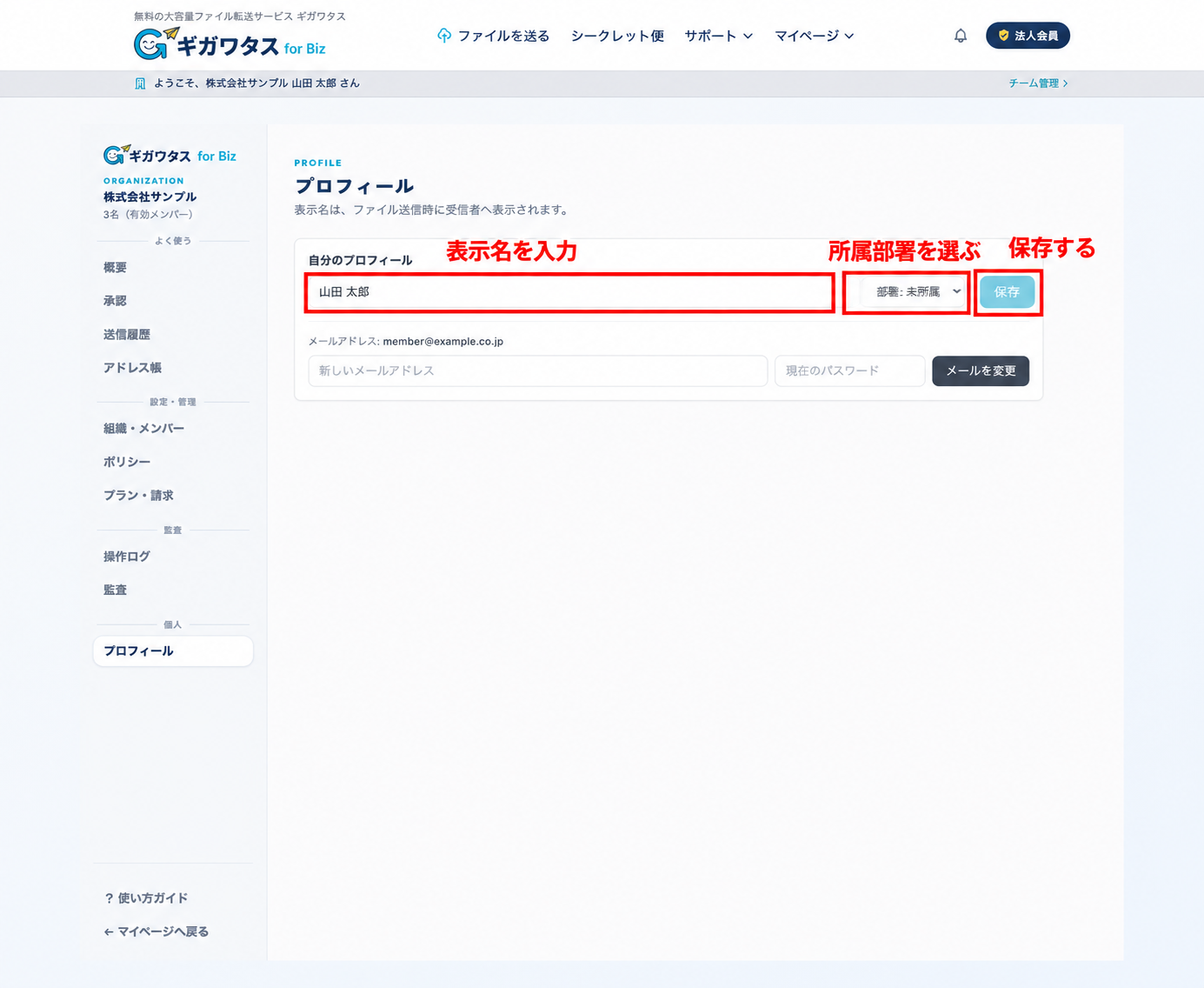Click the Gigawatas for Biz header logo
The width and height of the screenshot is (1204, 988).
(230, 44)
